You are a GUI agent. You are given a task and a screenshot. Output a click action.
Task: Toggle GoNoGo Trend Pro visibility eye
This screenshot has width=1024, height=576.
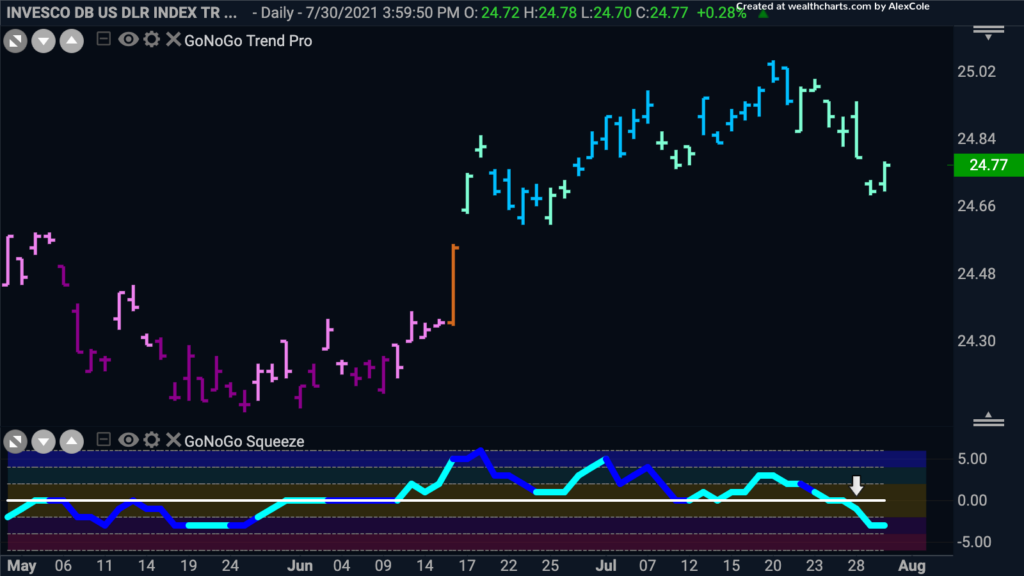128,40
